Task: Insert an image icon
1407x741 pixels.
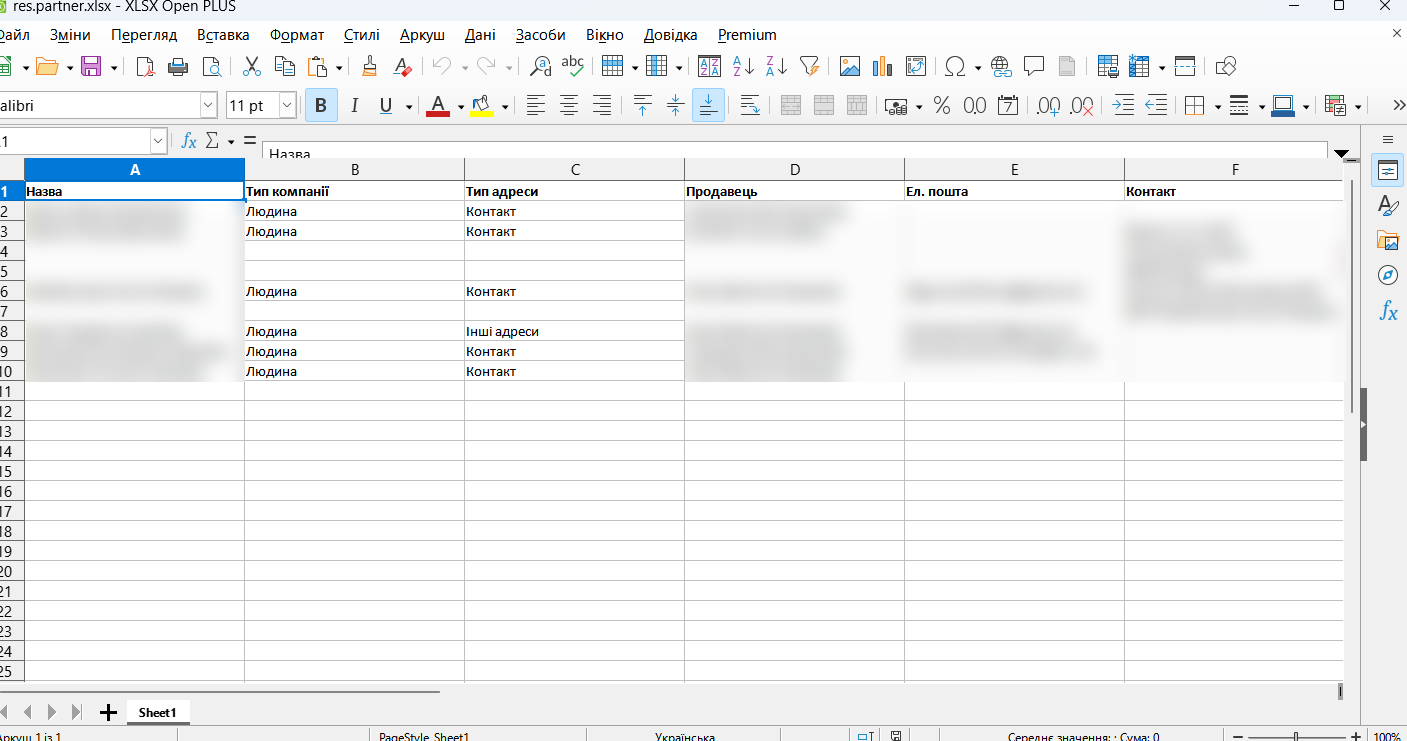Action: click(850, 67)
